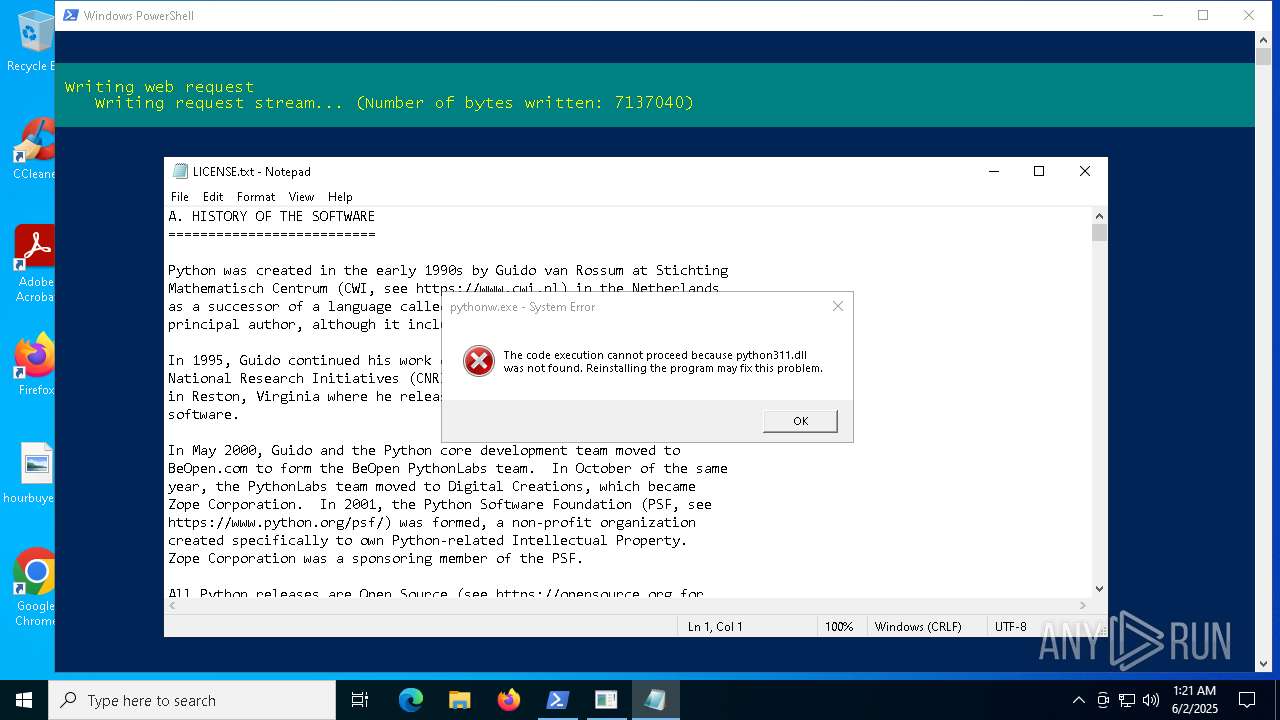Click 'Ln 1, Col 1' in Notepad status bar

(x=715, y=627)
